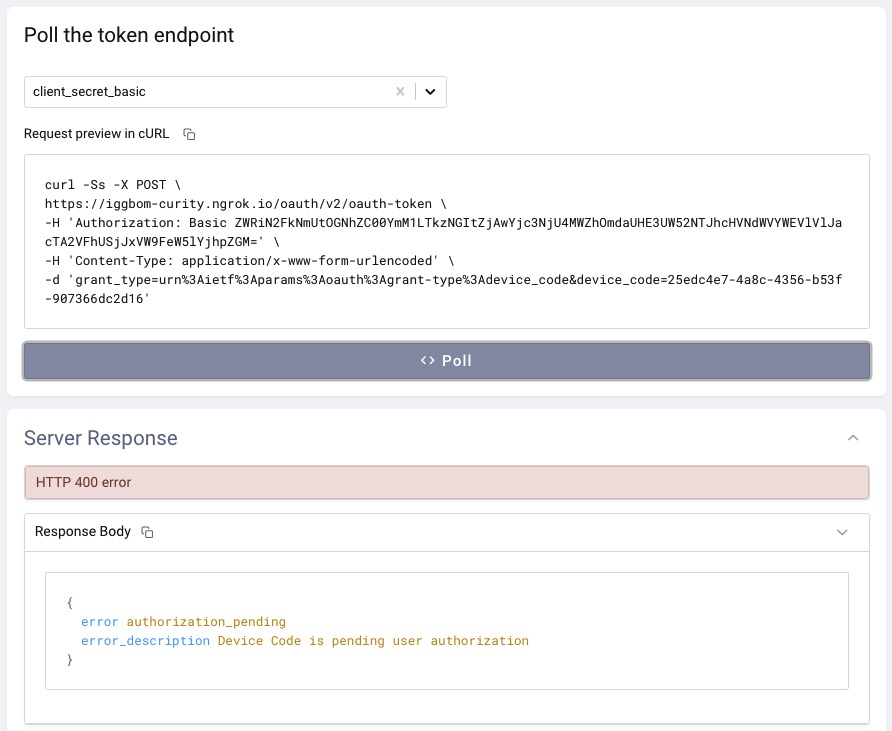Viewport: 892px width, 731px height.
Task: Click the chevron icon inside the selector box
Action: click(431, 91)
